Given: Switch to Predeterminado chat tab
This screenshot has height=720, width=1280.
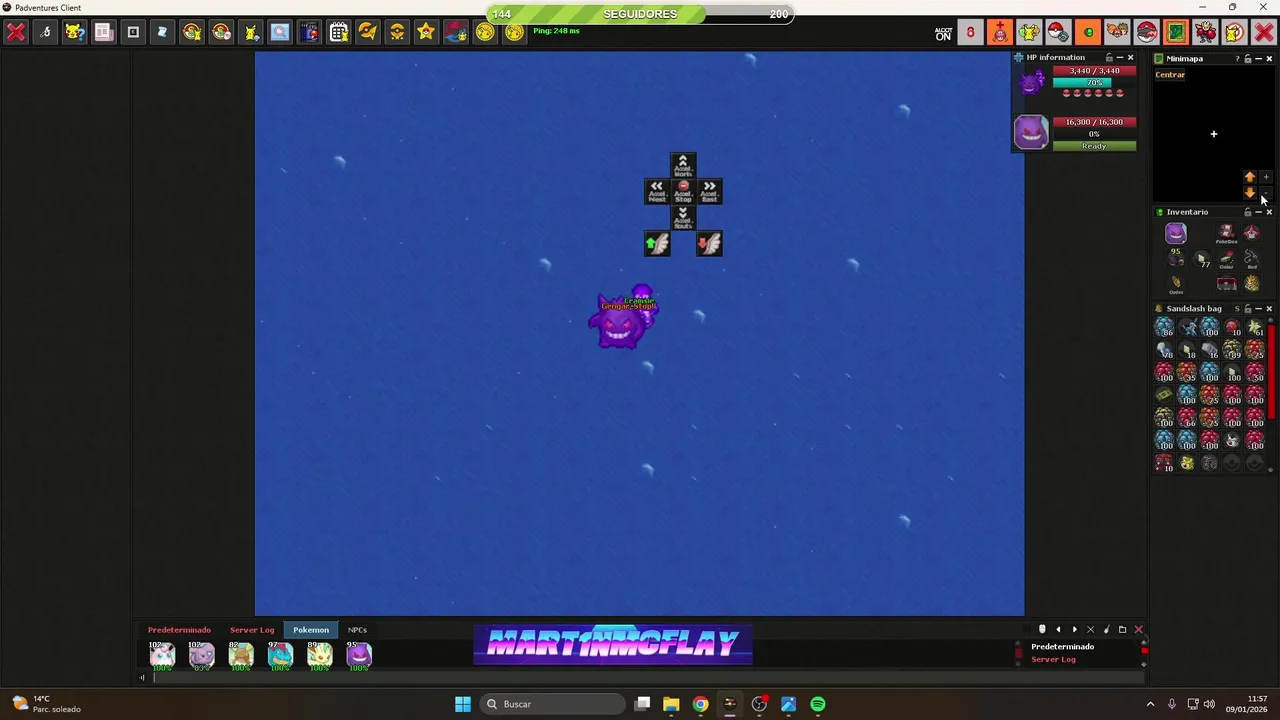Looking at the screenshot, I should [179, 630].
